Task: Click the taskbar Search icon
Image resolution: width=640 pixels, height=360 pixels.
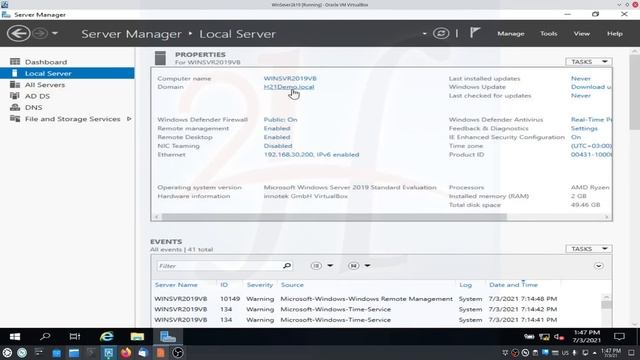Action: pyautogui.click(x=45, y=337)
